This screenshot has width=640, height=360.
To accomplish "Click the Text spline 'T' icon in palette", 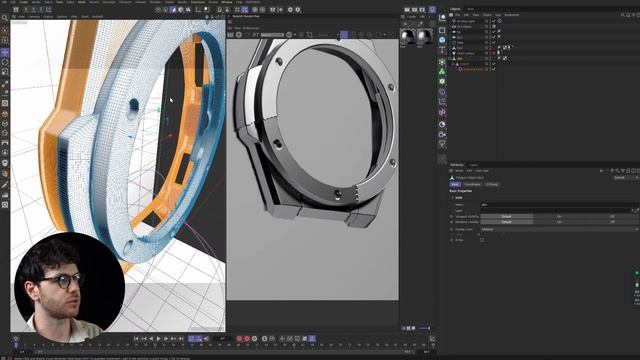I will (x=442, y=50).
